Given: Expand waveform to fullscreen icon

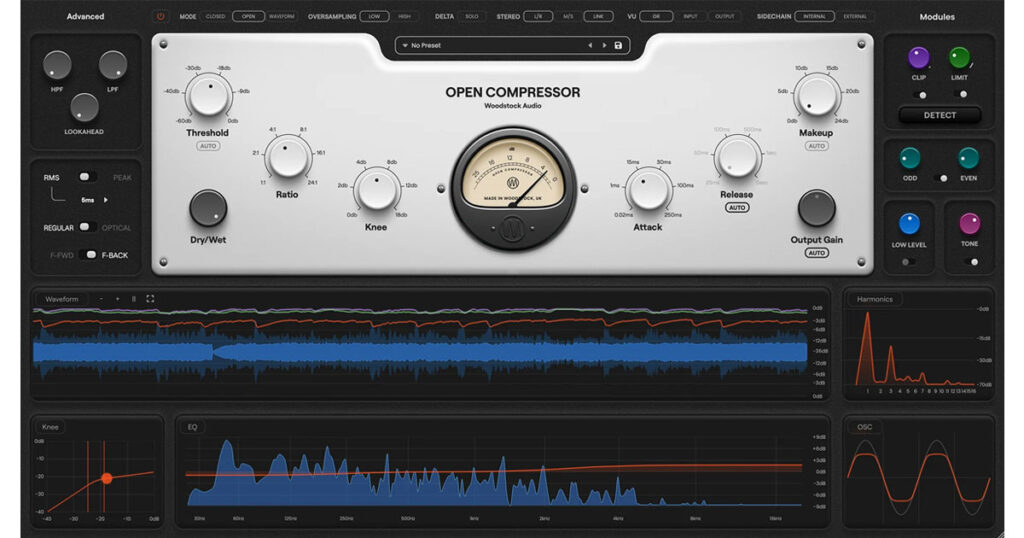Looking at the screenshot, I should pyautogui.click(x=150, y=299).
